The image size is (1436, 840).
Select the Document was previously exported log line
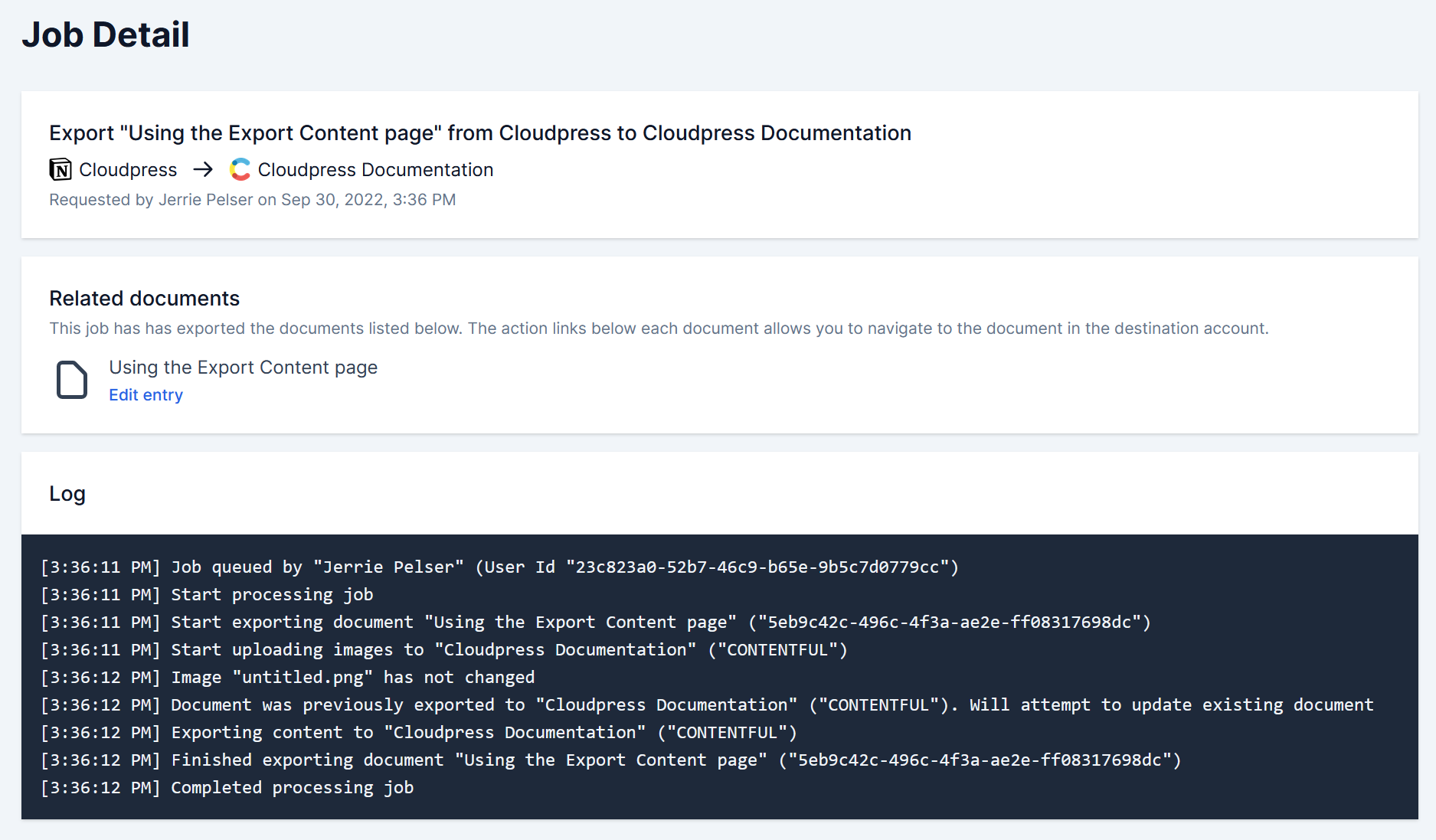click(x=708, y=705)
